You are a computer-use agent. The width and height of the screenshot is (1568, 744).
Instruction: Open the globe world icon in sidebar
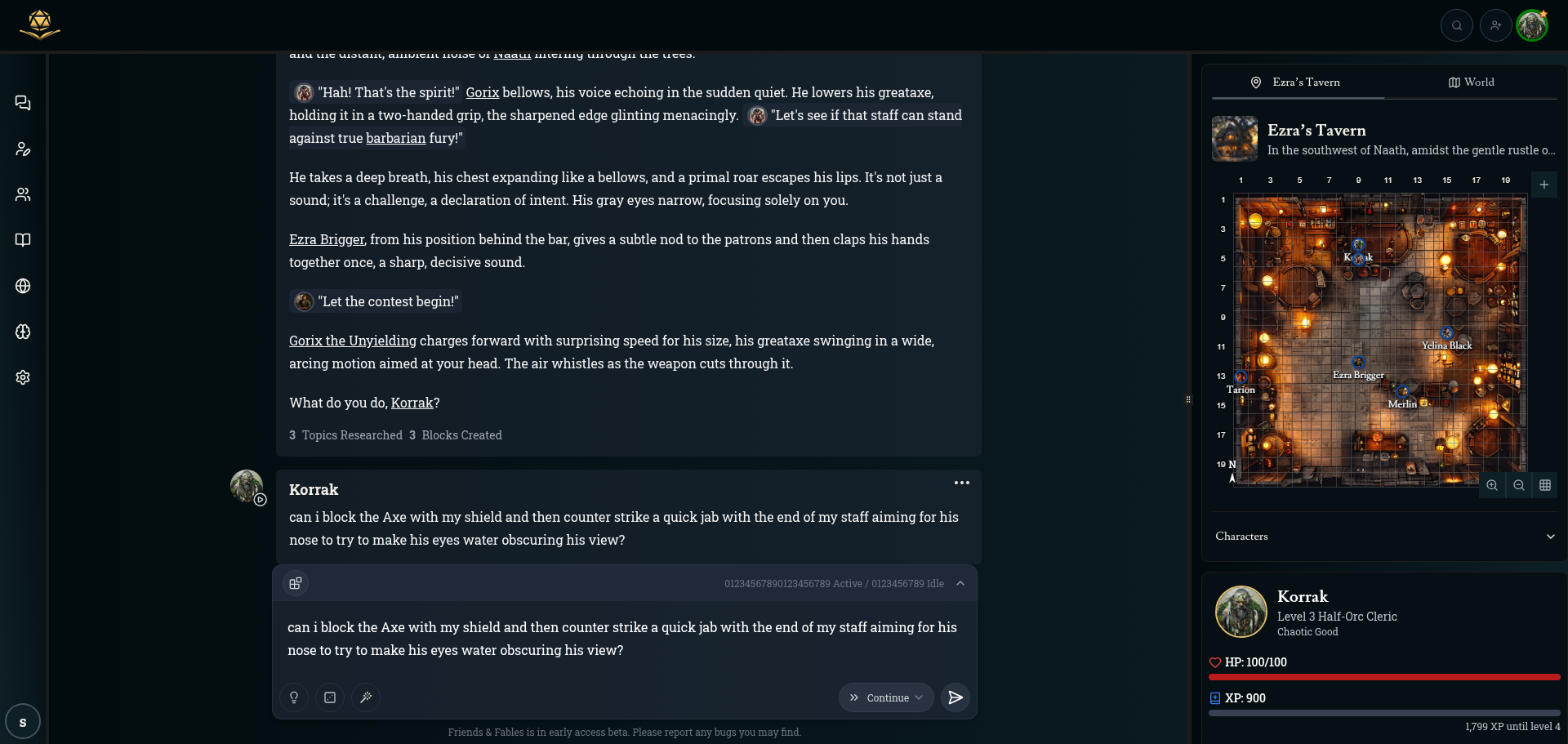23,286
